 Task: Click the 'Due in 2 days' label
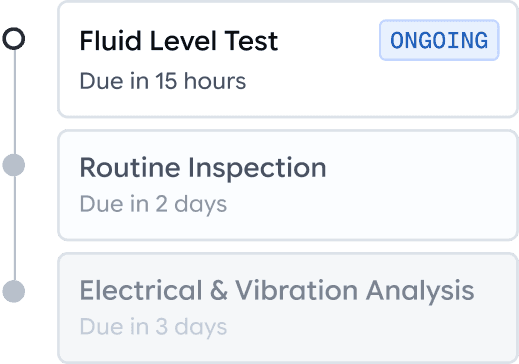(153, 204)
